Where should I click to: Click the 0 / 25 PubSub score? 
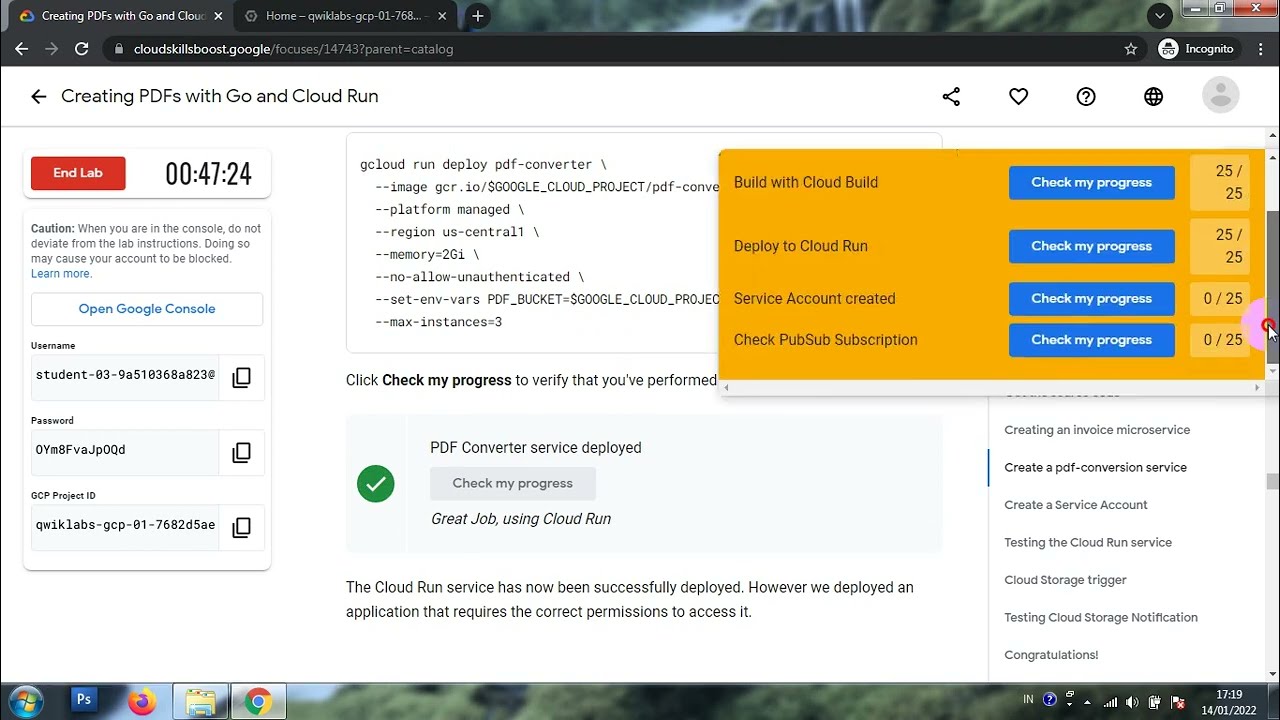coord(1220,340)
